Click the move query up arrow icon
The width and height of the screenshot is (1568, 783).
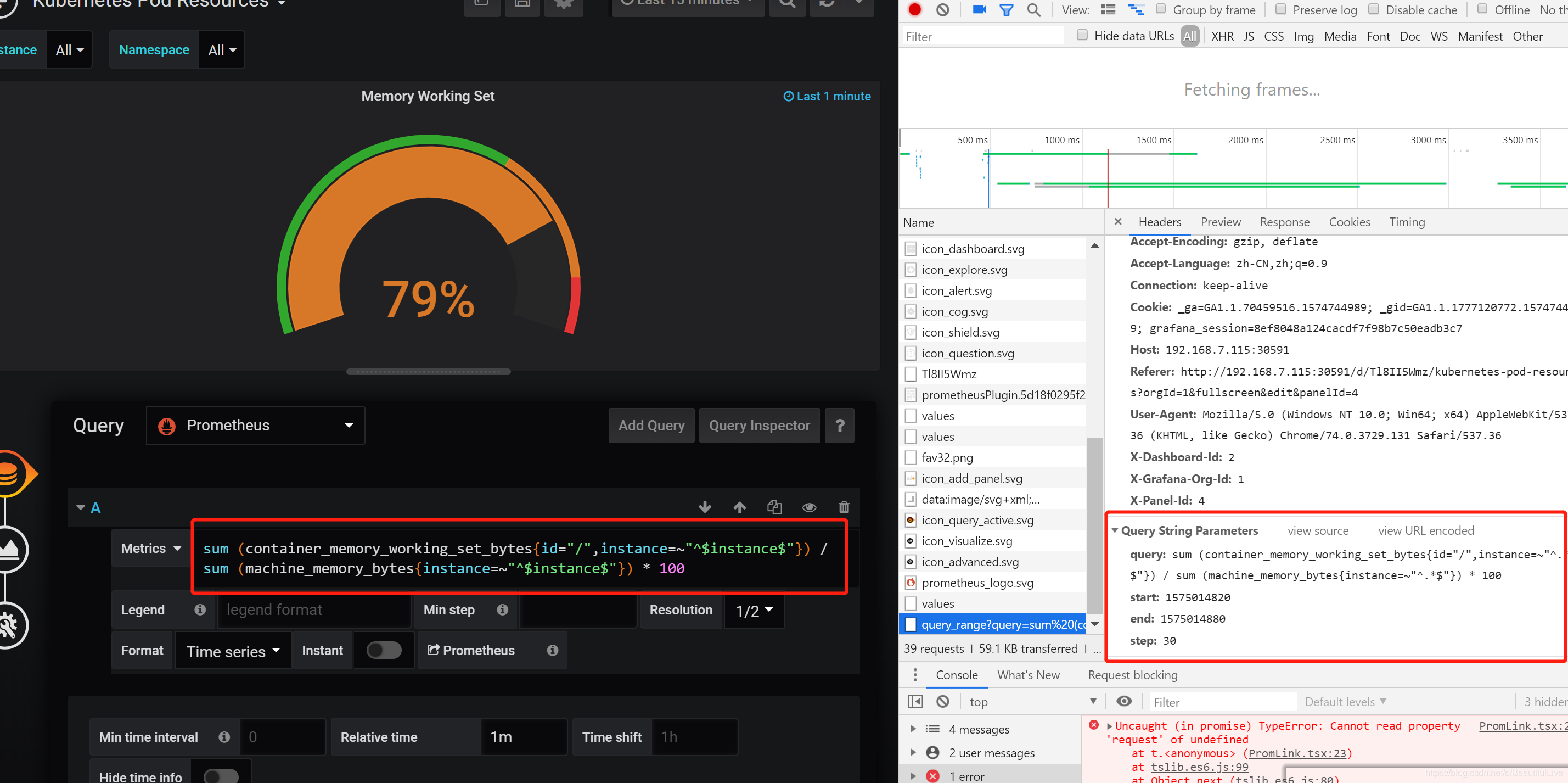click(739, 507)
